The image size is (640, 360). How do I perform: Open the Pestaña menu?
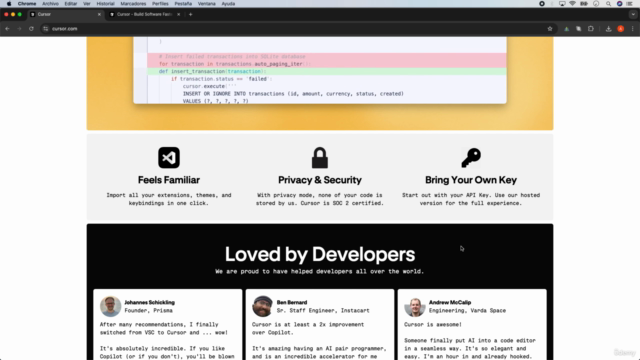(x=183, y=4)
